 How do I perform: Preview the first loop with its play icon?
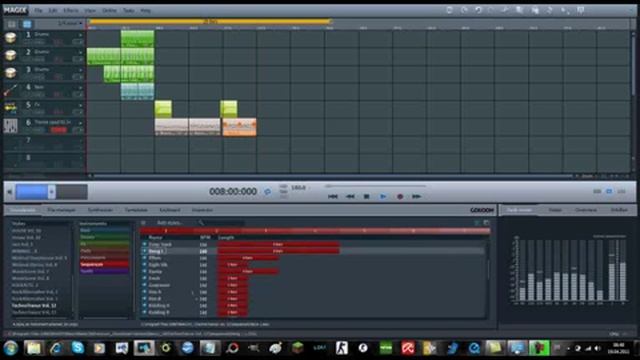144,244
